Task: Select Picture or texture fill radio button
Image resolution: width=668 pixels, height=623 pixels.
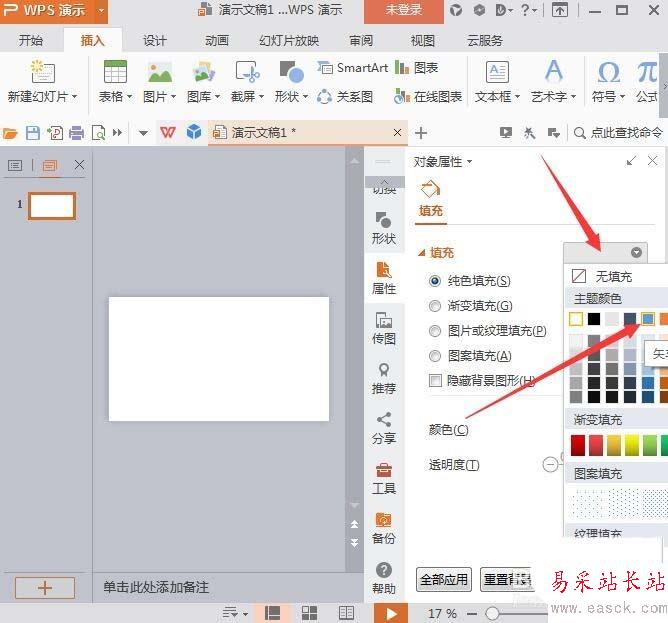Action: tap(435, 331)
